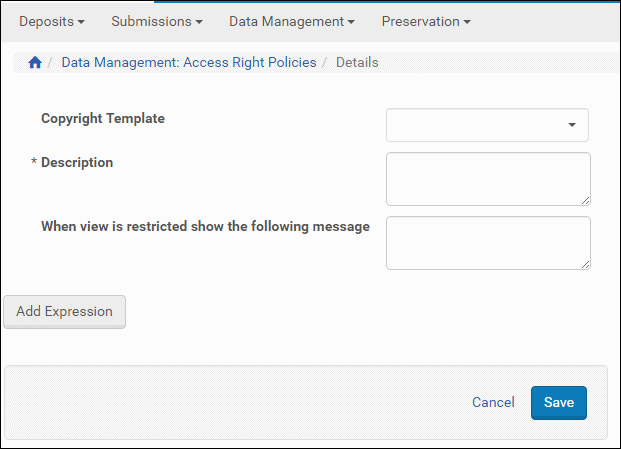The image size is (621, 449).
Task: Click into the restricted view message field
Action: tap(488, 242)
